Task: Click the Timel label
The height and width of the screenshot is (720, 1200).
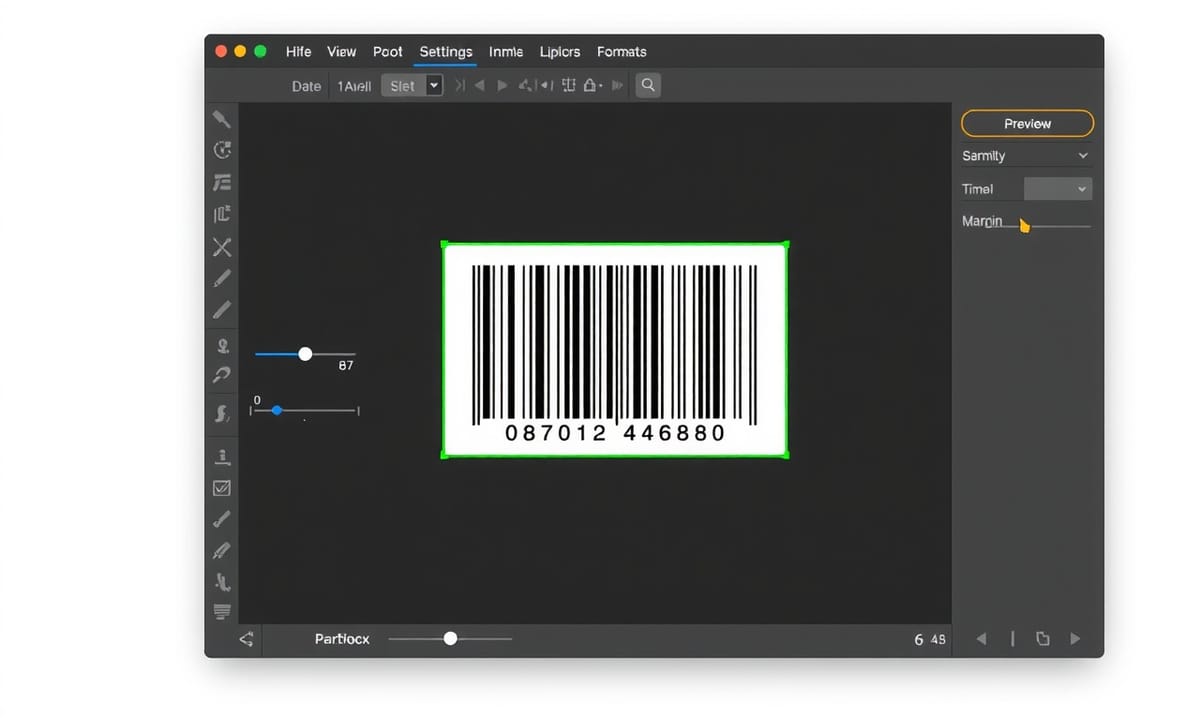Action: coord(977,189)
